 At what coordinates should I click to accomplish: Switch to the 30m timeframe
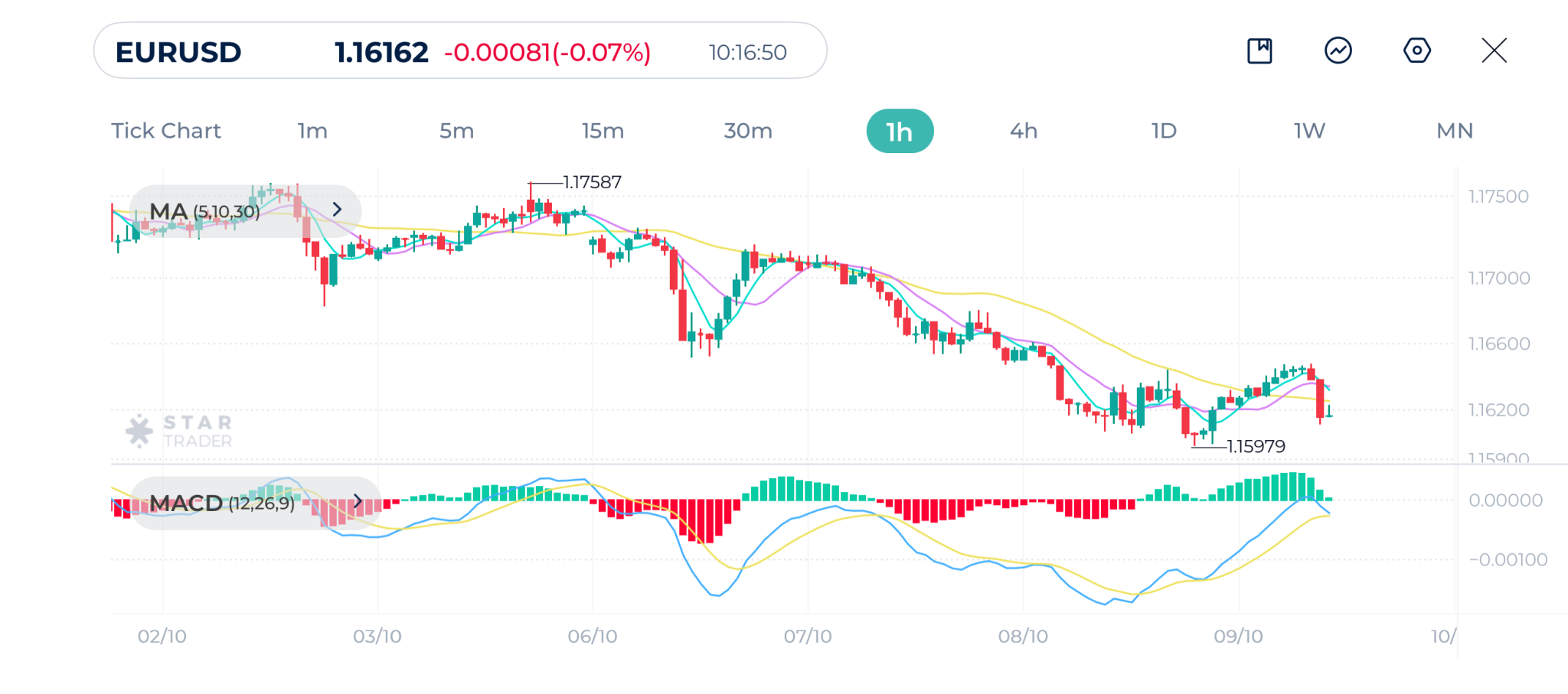[748, 131]
